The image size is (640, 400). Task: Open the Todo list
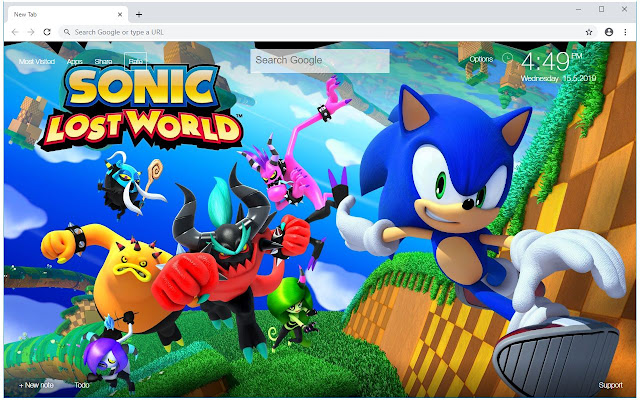82,385
